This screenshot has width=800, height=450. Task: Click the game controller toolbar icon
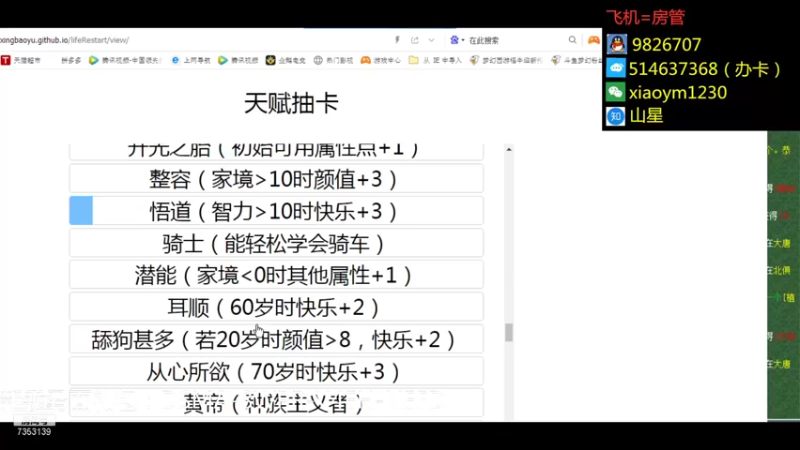(x=593, y=40)
